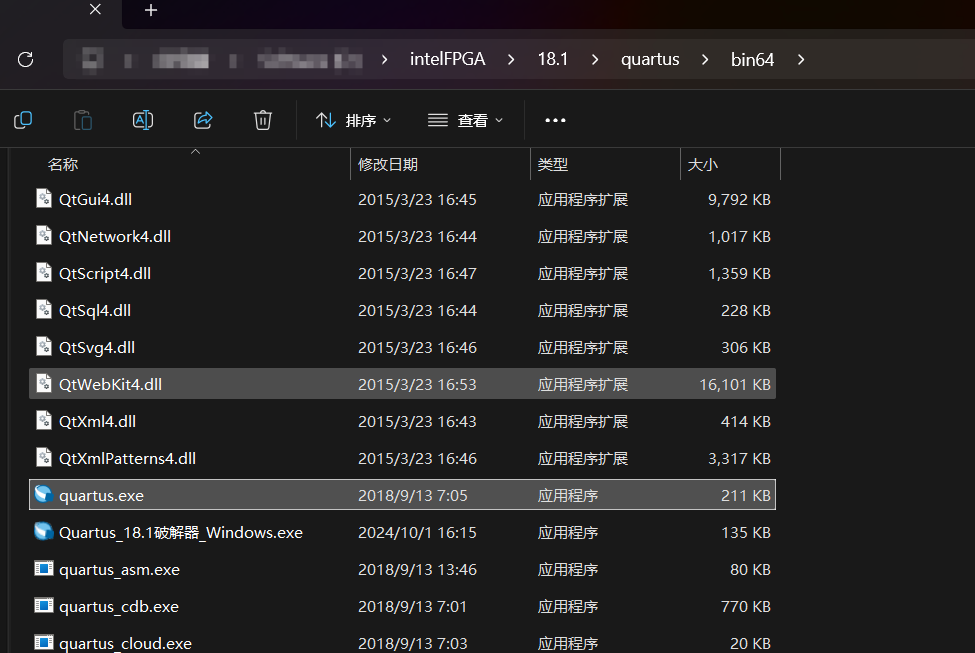This screenshot has height=653, width=975.
Task: Click the copy icon in the toolbar
Action: click(23, 120)
